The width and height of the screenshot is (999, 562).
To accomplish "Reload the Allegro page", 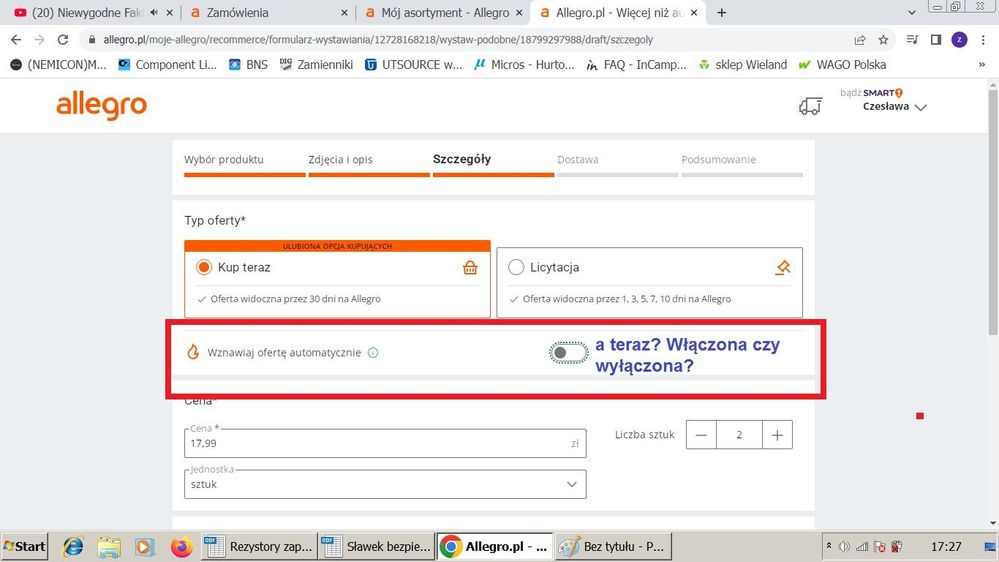I will [x=62, y=40].
